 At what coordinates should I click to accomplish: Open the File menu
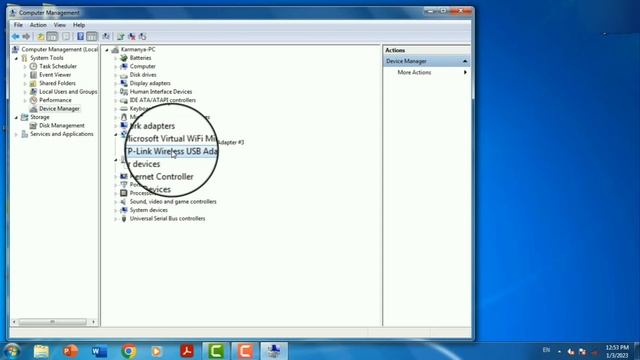[x=18, y=25]
